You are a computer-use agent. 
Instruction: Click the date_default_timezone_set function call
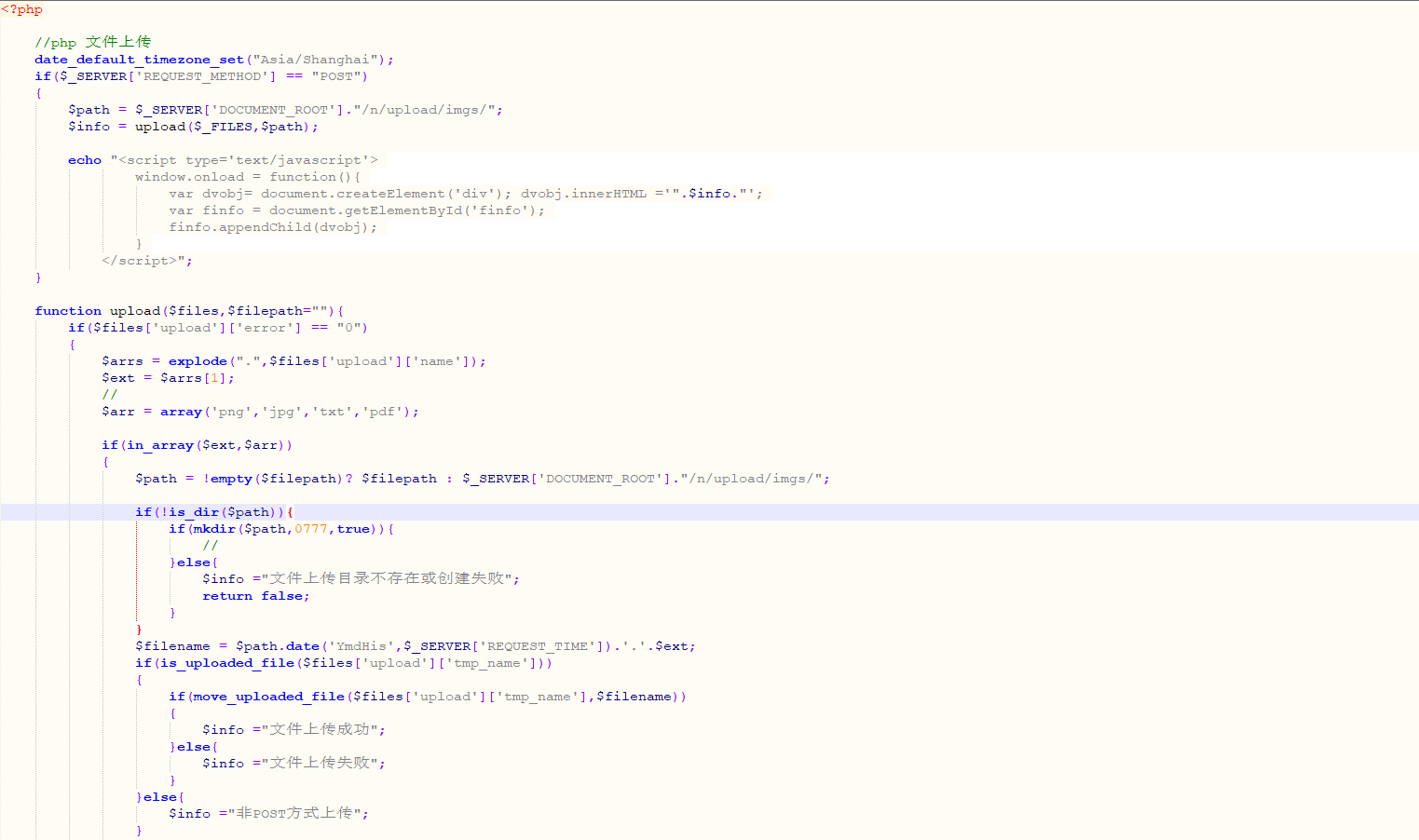click(140, 60)
